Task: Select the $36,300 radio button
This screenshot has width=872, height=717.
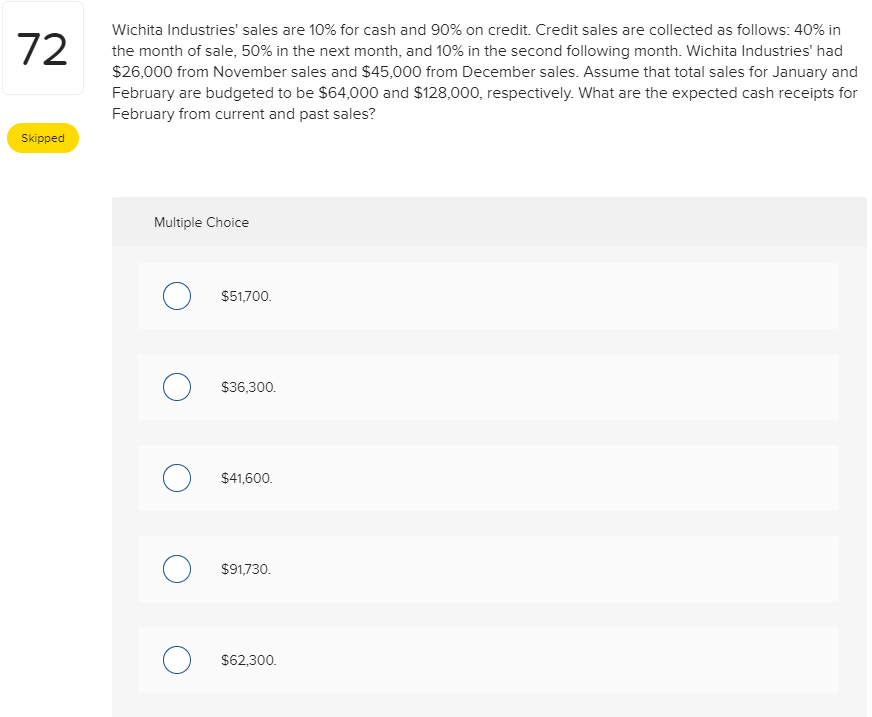Action: click(177, 387)
